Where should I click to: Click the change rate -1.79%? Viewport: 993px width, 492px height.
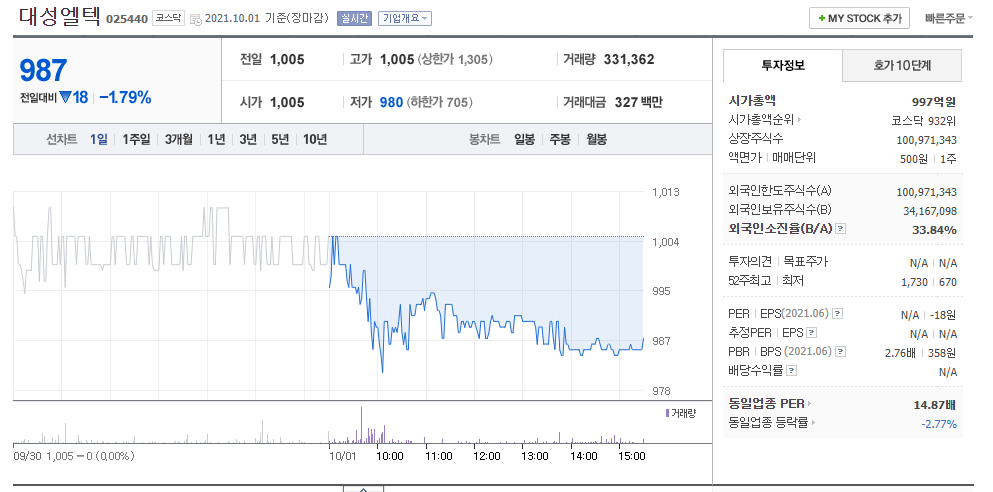click(125, 98)
